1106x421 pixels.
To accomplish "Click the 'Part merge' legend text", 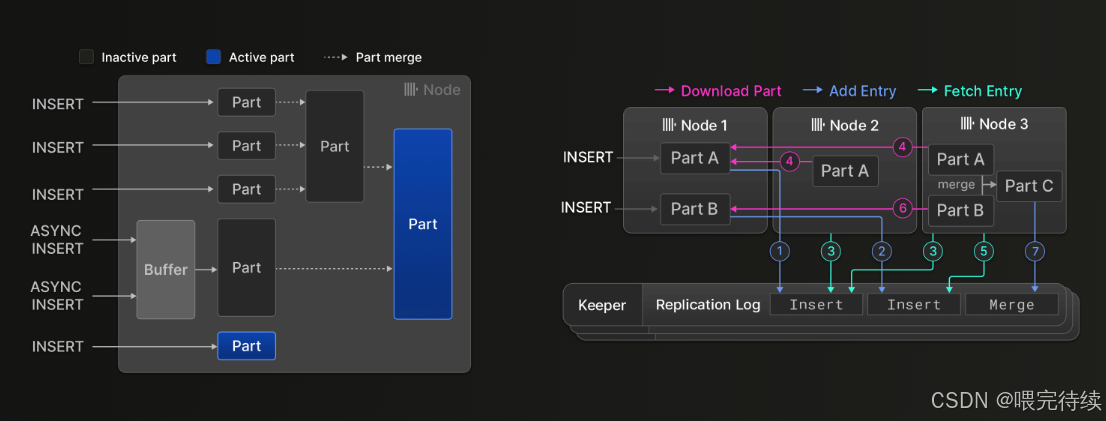I will (x=389, y=57).
